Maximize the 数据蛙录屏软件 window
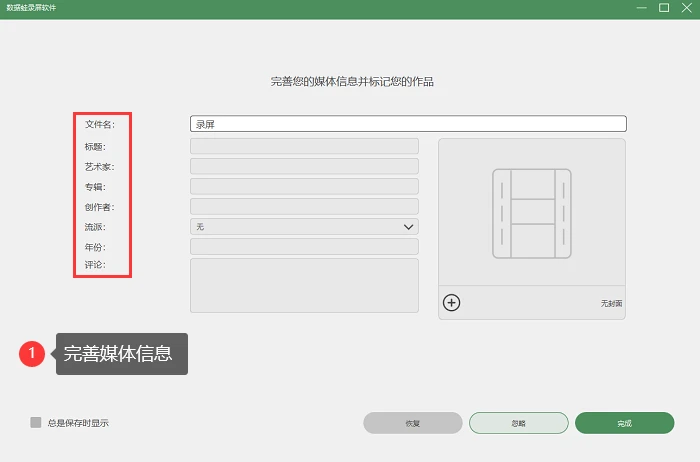The width and height of the screenshot is (700, 462). tap(664, 8)
